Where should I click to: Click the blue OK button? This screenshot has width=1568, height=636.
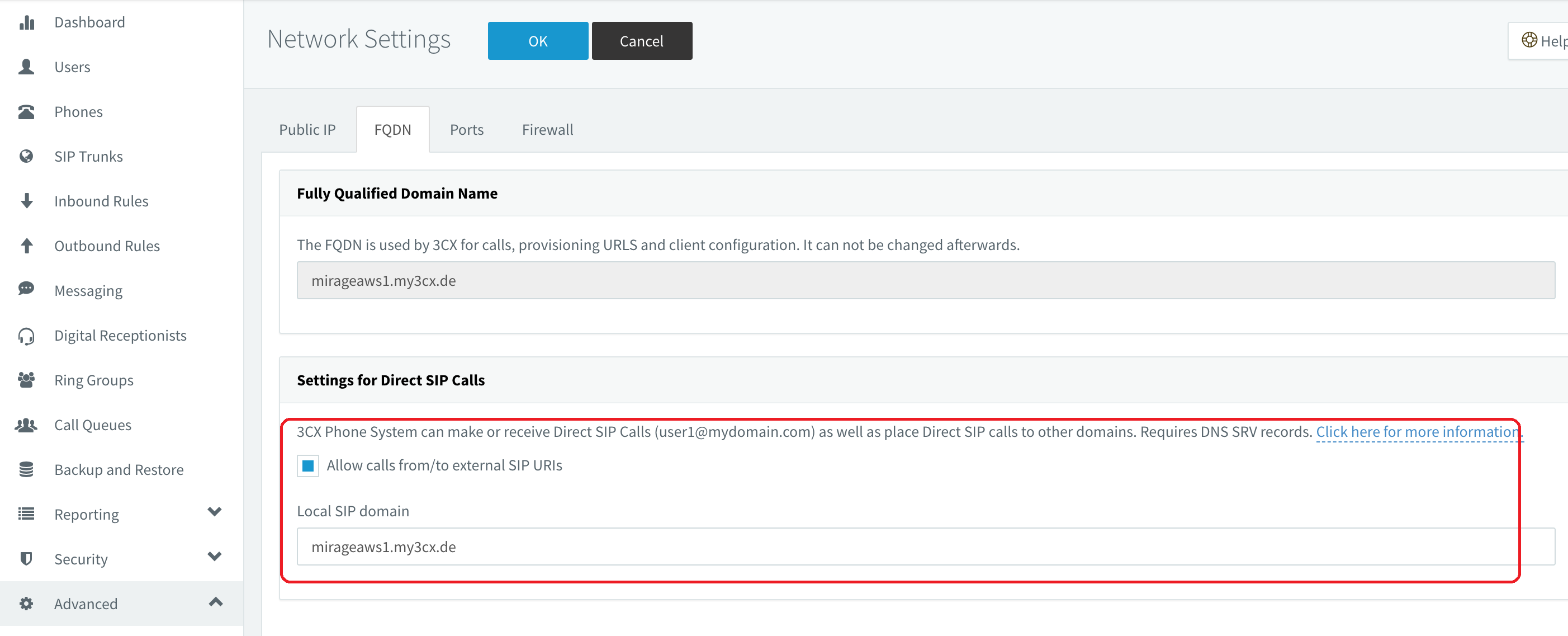(x=538, y=41)
